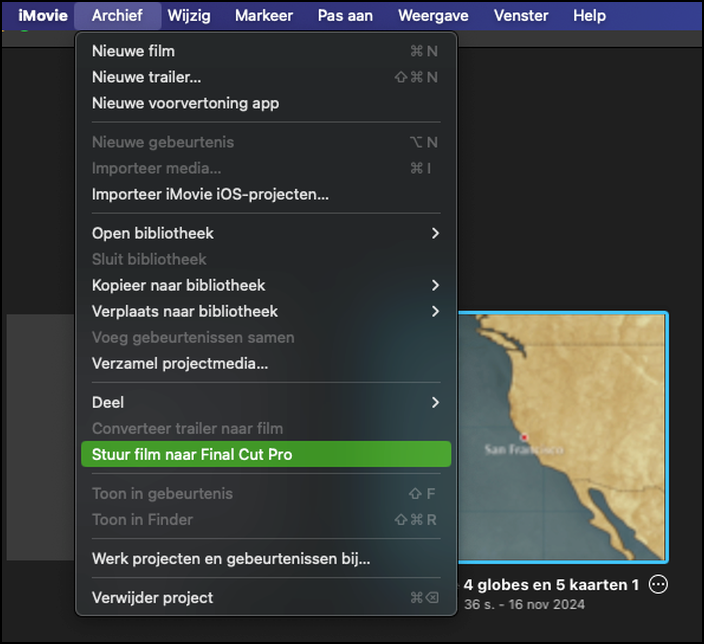Expand Kopieer naar bibliotheek submenu
Image resolution: width=704 pixels, height=644 pixels.
click(266, 286)
